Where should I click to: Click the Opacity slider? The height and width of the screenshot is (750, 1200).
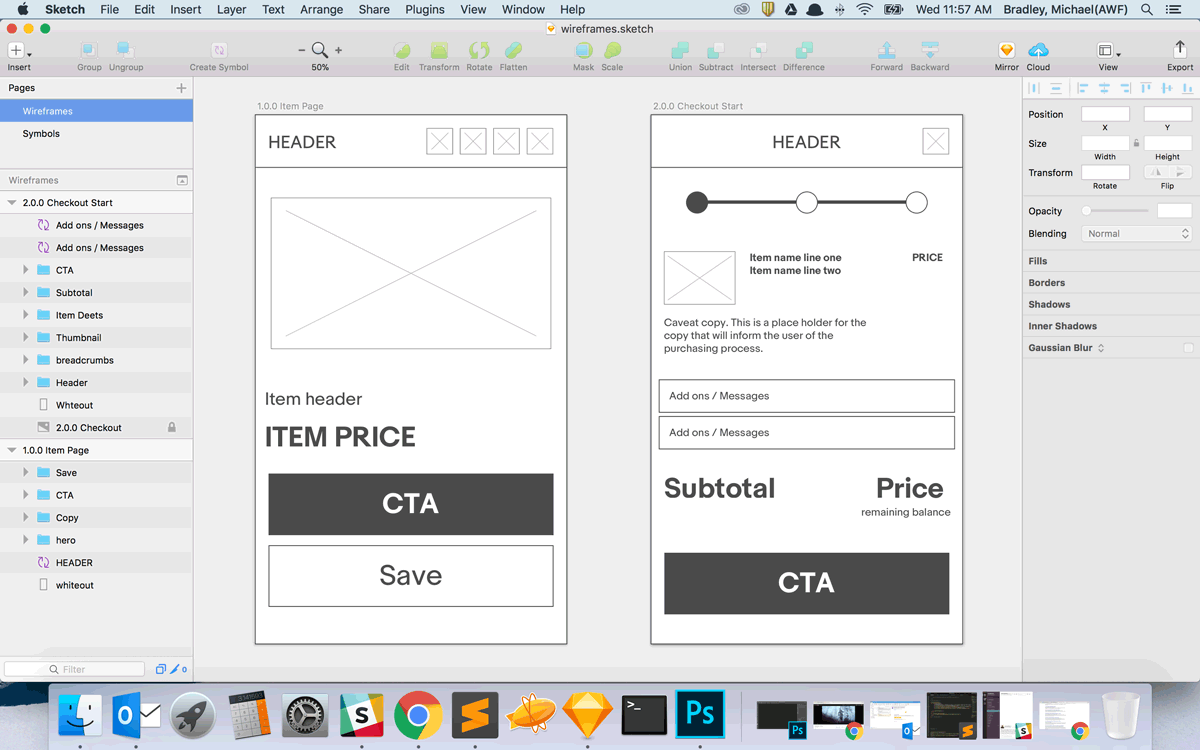pyautogui.click(x=1116, y=211)
